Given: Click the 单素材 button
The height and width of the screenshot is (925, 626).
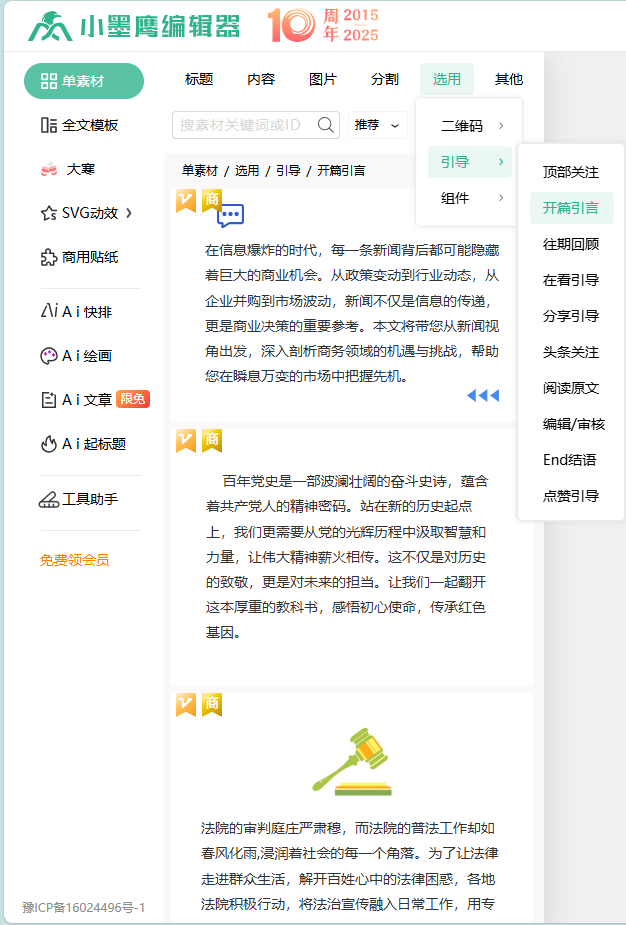Looking at the screenshot, I should click(x=84, y=81).
